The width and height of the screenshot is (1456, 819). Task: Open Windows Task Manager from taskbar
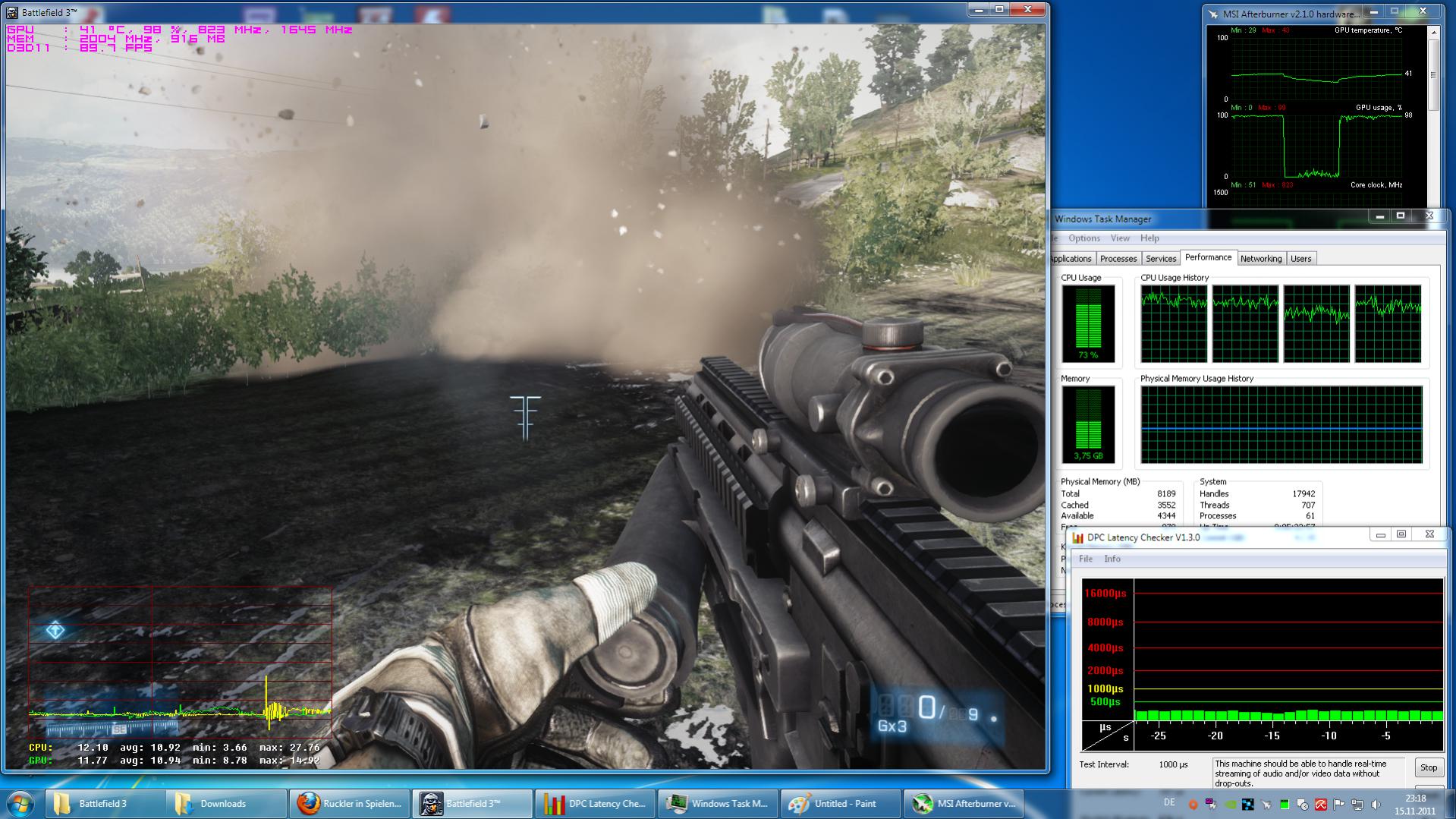tap(719, 804)
